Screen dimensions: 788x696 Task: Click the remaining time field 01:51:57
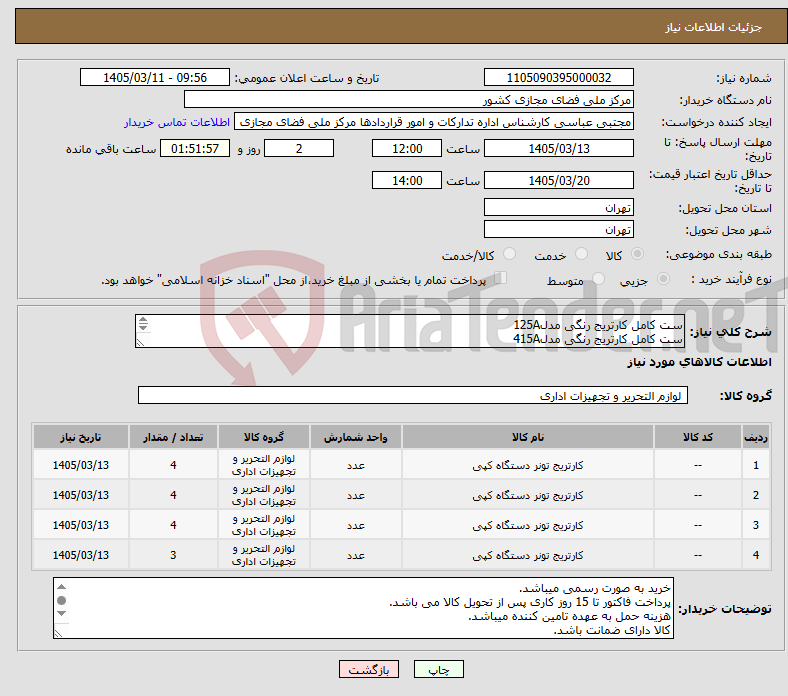(195, 148)
